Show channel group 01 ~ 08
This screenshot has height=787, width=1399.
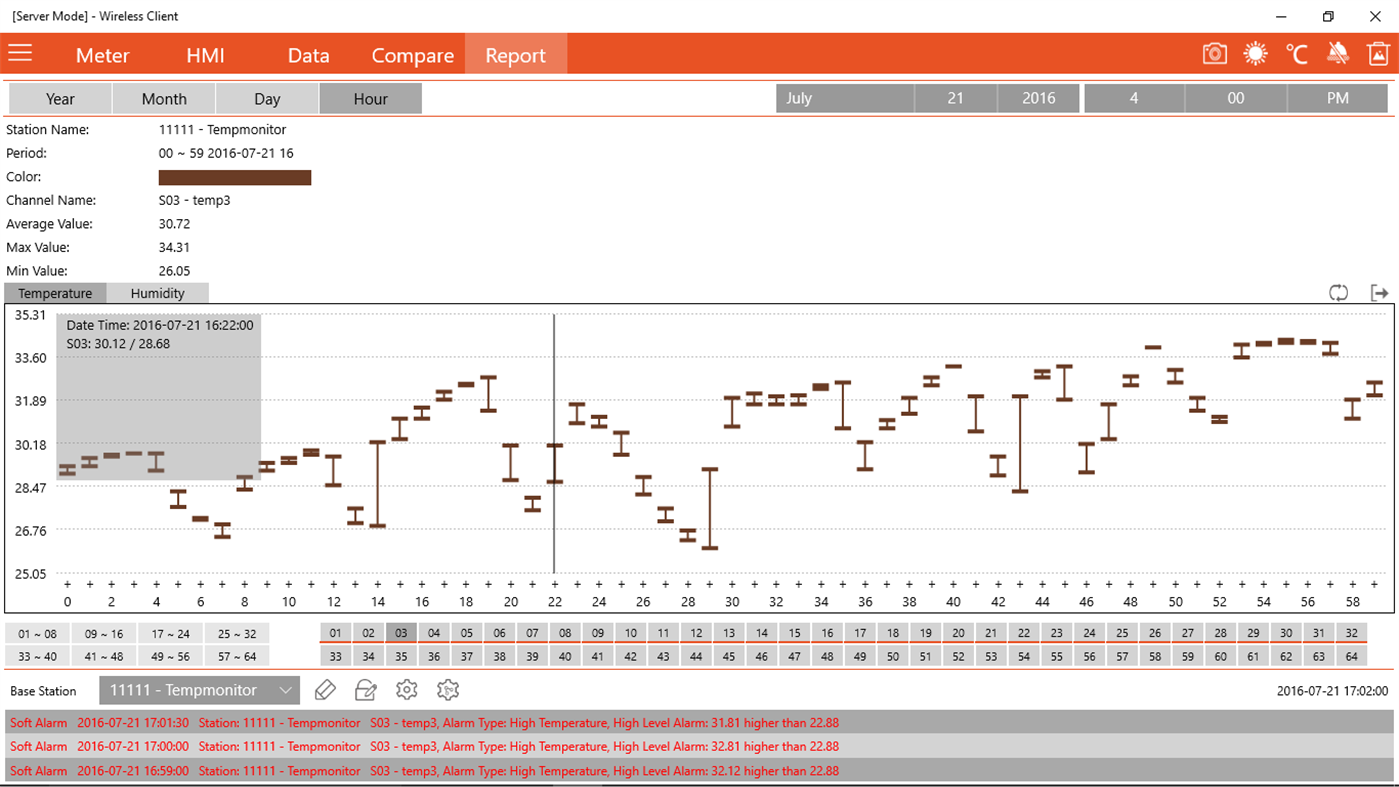point(37,633)
